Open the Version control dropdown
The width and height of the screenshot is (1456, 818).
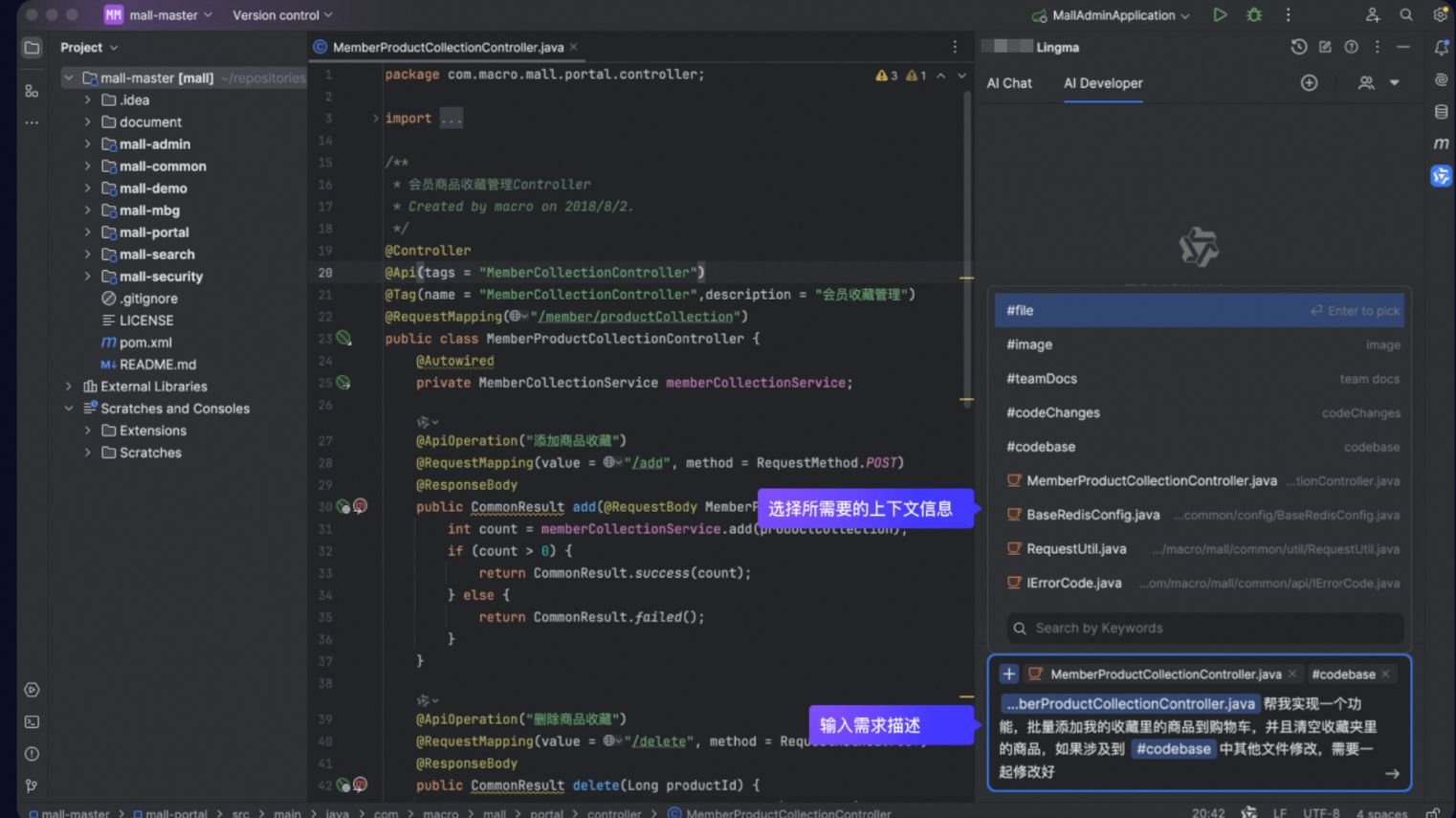(x=282, y=15)
